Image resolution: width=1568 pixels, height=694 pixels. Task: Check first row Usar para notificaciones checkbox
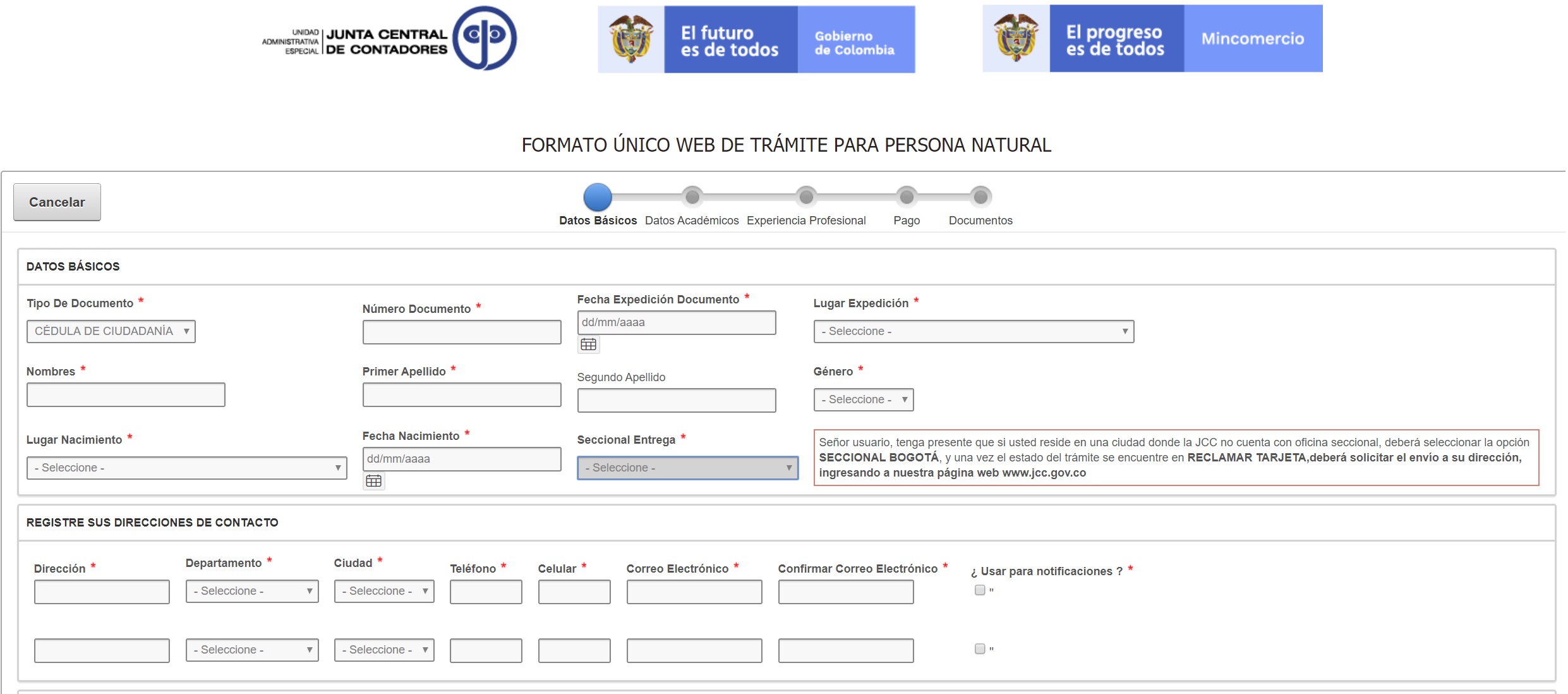coord(980,590)
